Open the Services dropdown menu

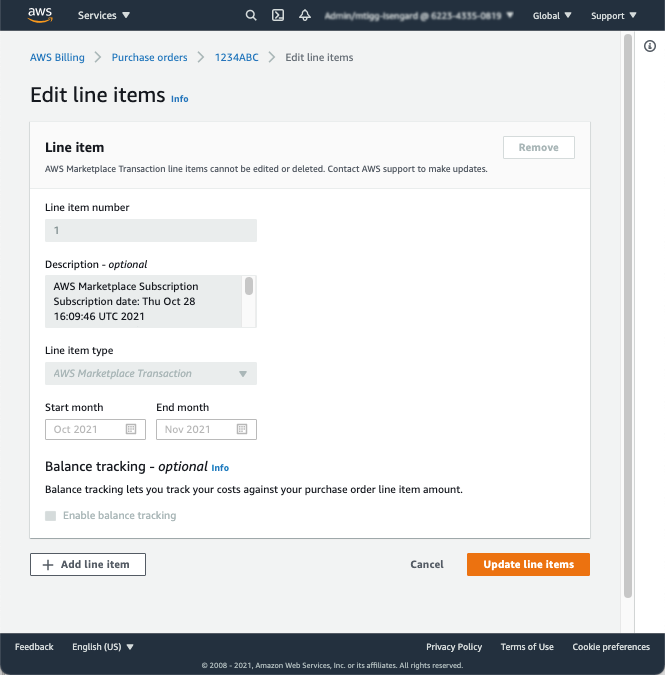(x=104, y=16)
